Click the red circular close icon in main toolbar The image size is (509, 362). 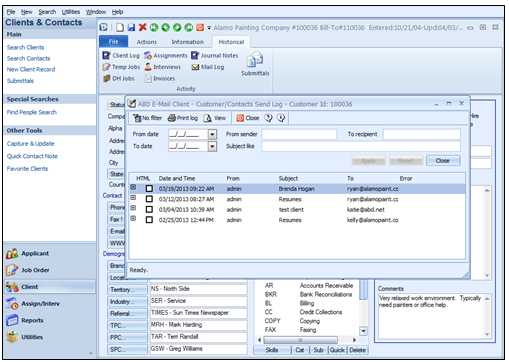(x=200, y=27)
